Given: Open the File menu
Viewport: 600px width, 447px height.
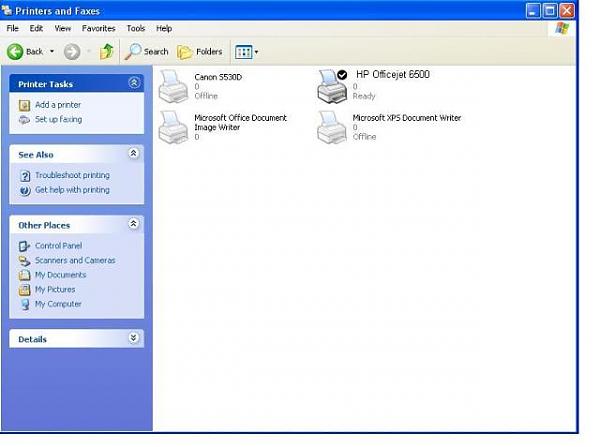Looking at the screenshot, I should [x=13, y=29].
